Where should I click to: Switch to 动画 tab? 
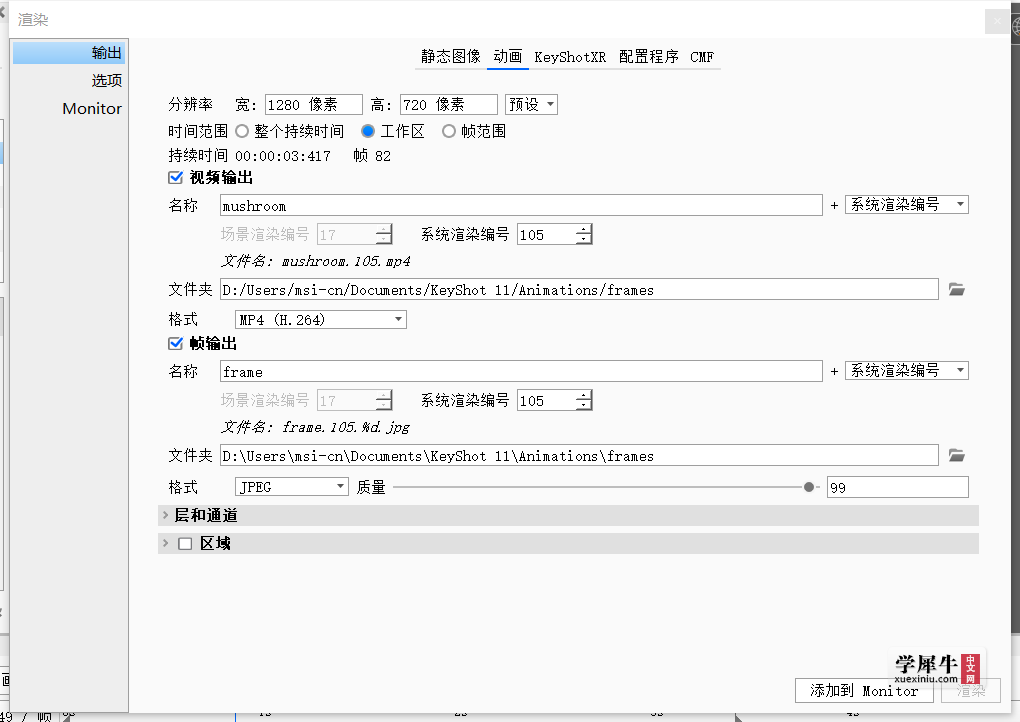click(507, 57)
